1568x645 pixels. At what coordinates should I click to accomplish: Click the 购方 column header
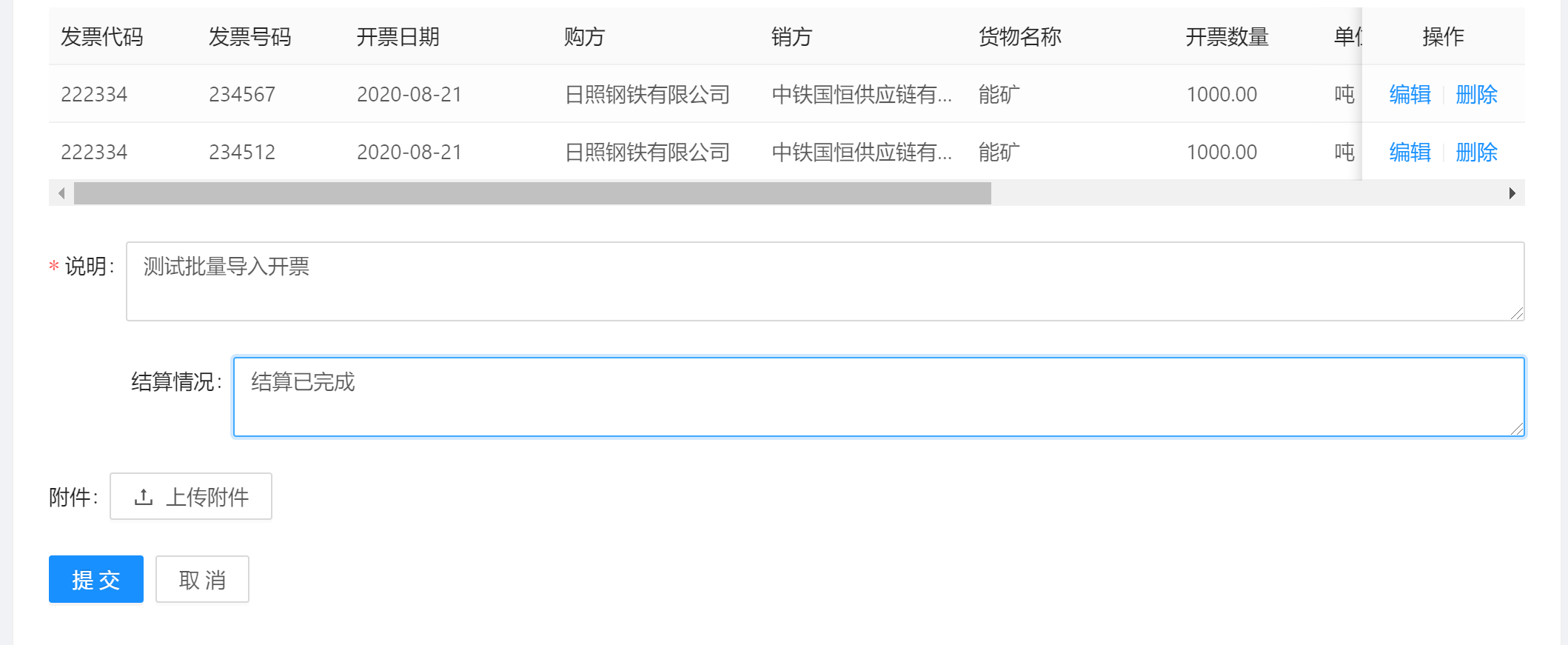585,36
